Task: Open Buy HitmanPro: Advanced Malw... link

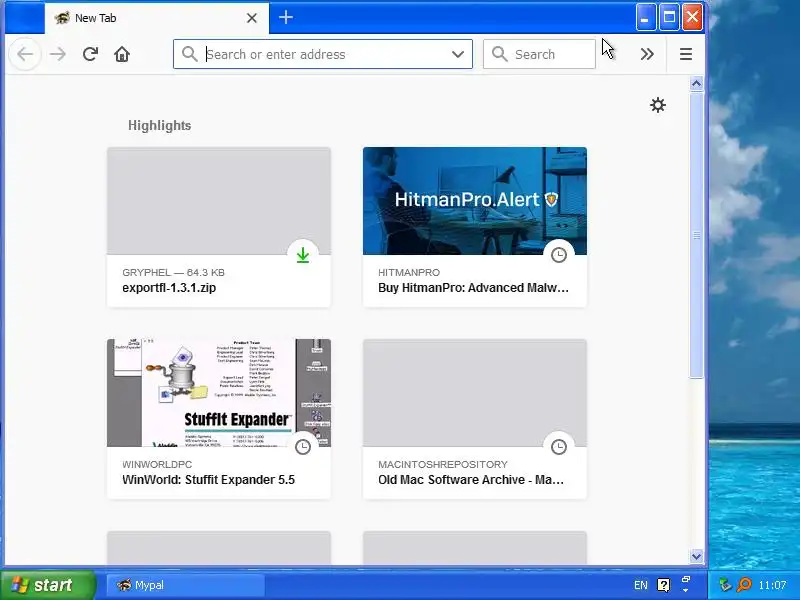Action: [x=473, y=288]
